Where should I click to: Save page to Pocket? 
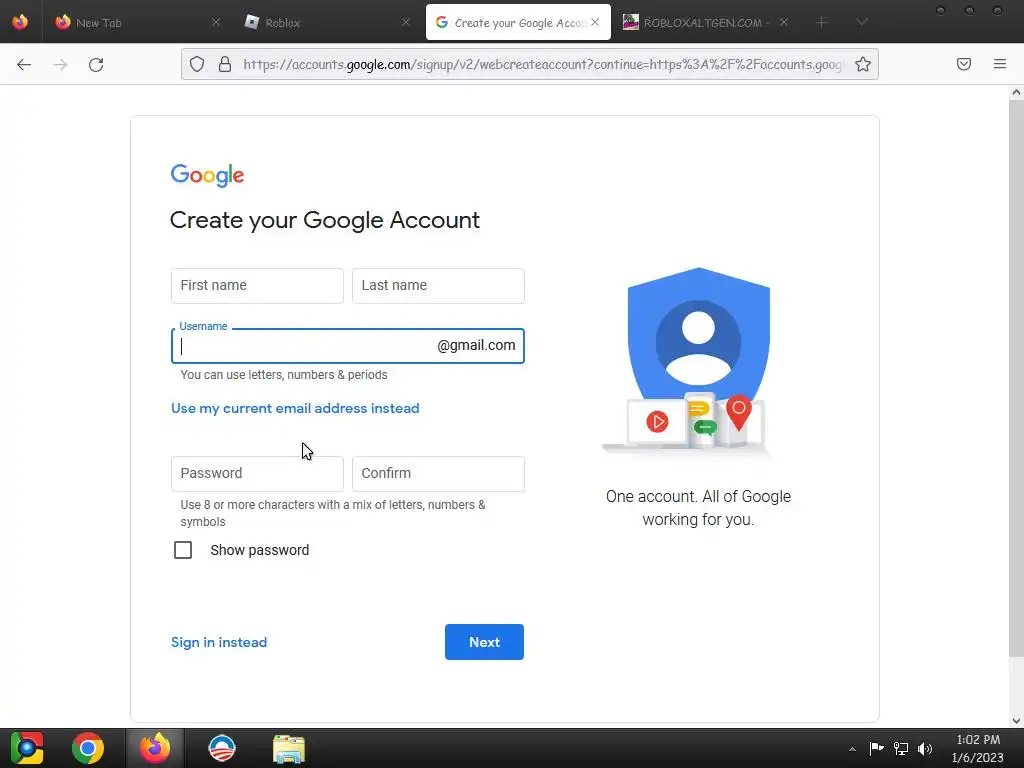pyautogui.click(x=964, y=64)
